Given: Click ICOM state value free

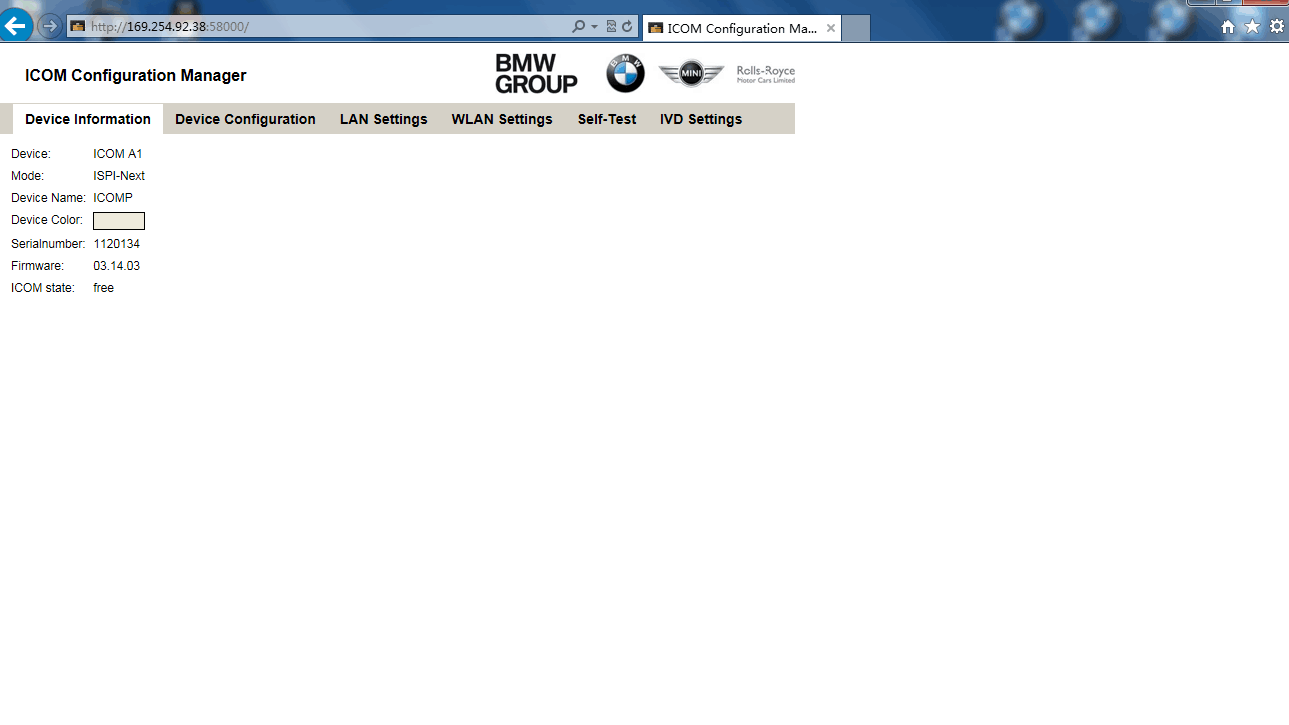Looking at the screenshot, I should click(x=104, y=288).
